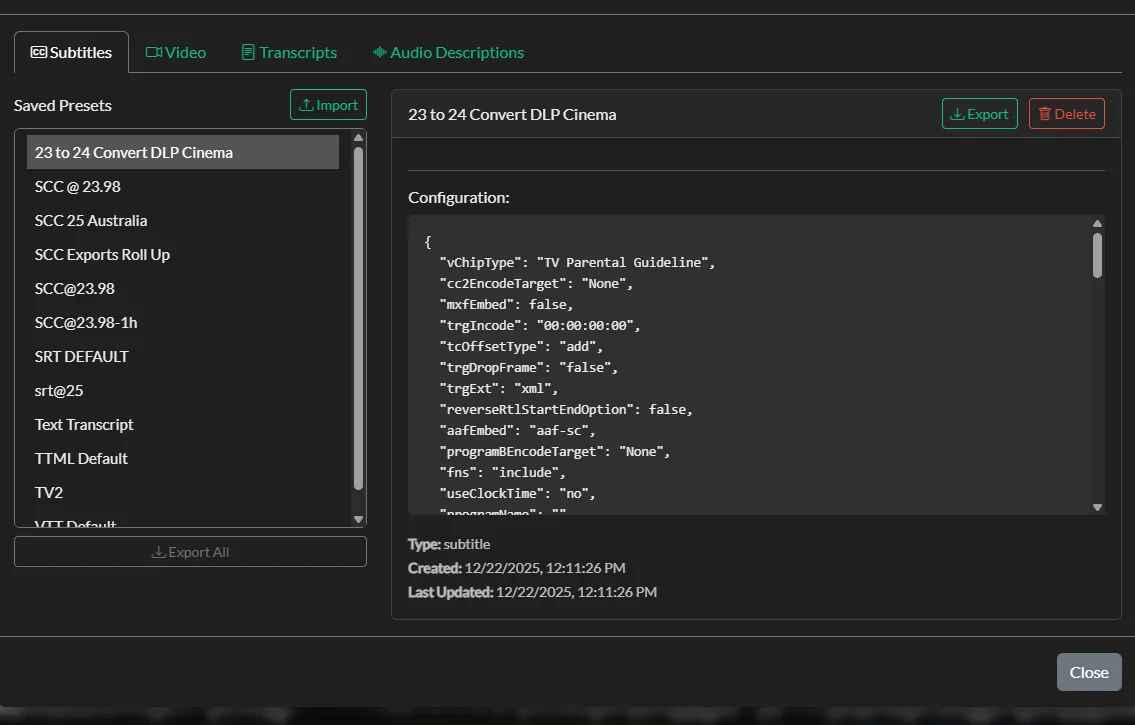Select the SCC @ 23.98 preset
Screen dimensions: 1135x725
[182, 187]
